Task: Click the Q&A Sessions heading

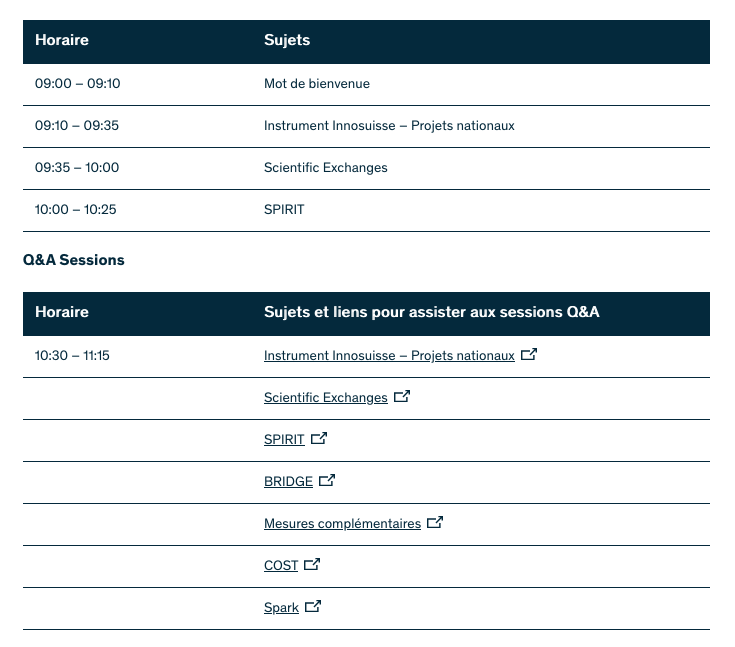Action: point(74,260)
